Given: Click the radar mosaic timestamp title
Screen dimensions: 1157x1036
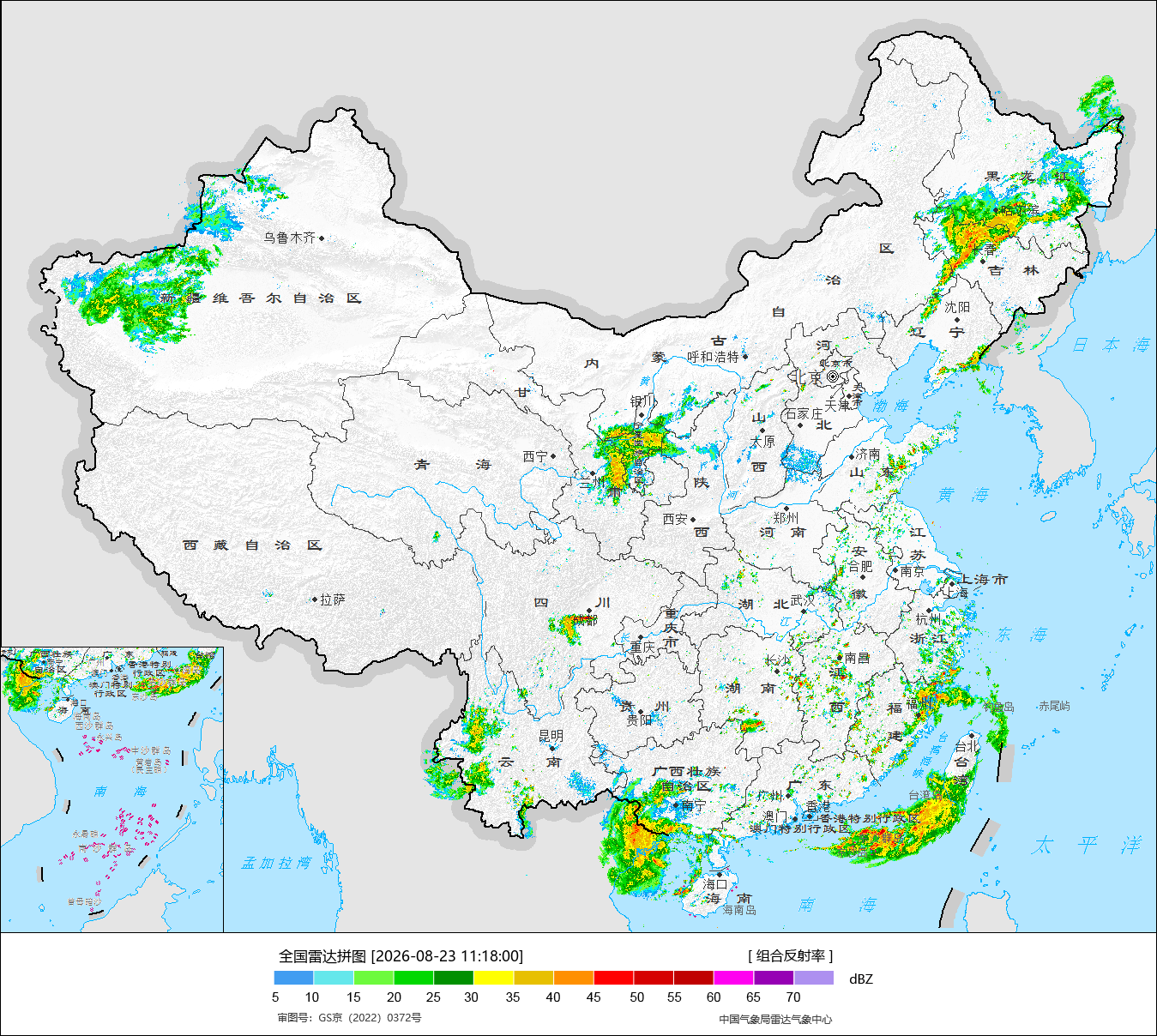Looking at the screenshot, I should coord(401,955).
